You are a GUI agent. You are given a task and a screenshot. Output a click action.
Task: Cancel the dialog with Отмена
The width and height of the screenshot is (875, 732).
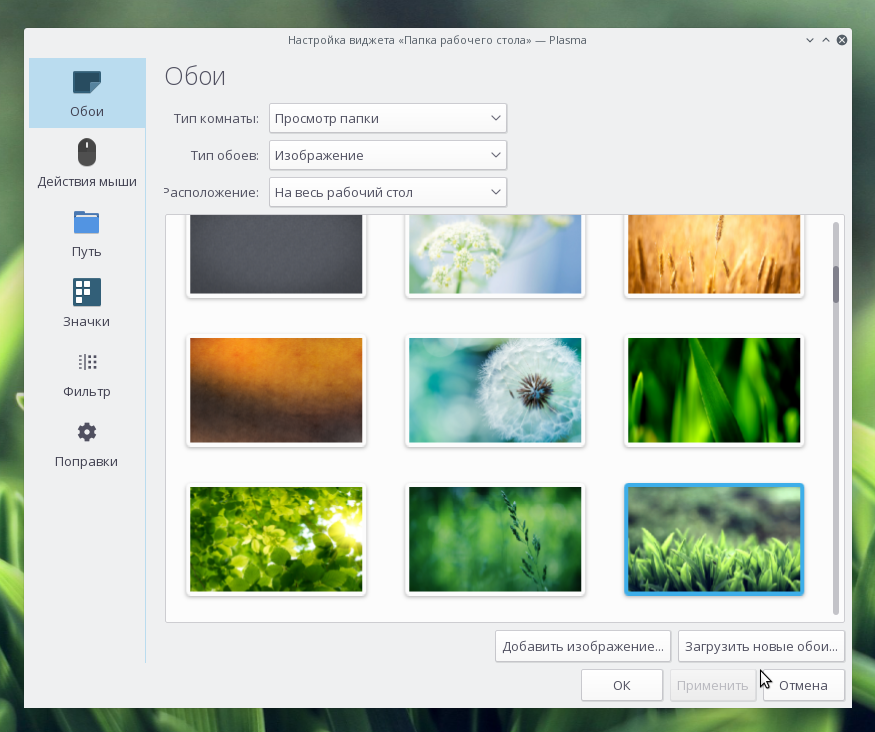coord(804,685)
